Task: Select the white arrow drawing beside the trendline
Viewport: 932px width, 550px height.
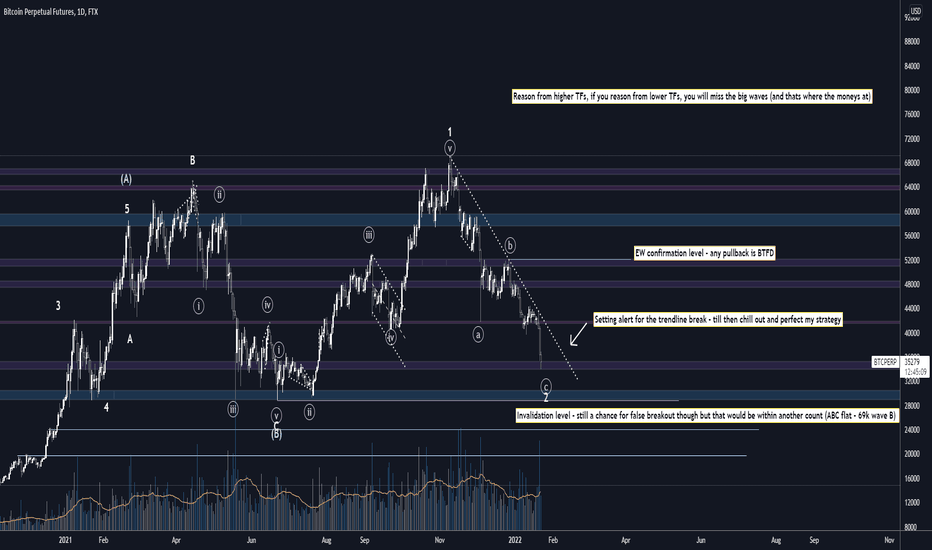Action: [578, 334]
